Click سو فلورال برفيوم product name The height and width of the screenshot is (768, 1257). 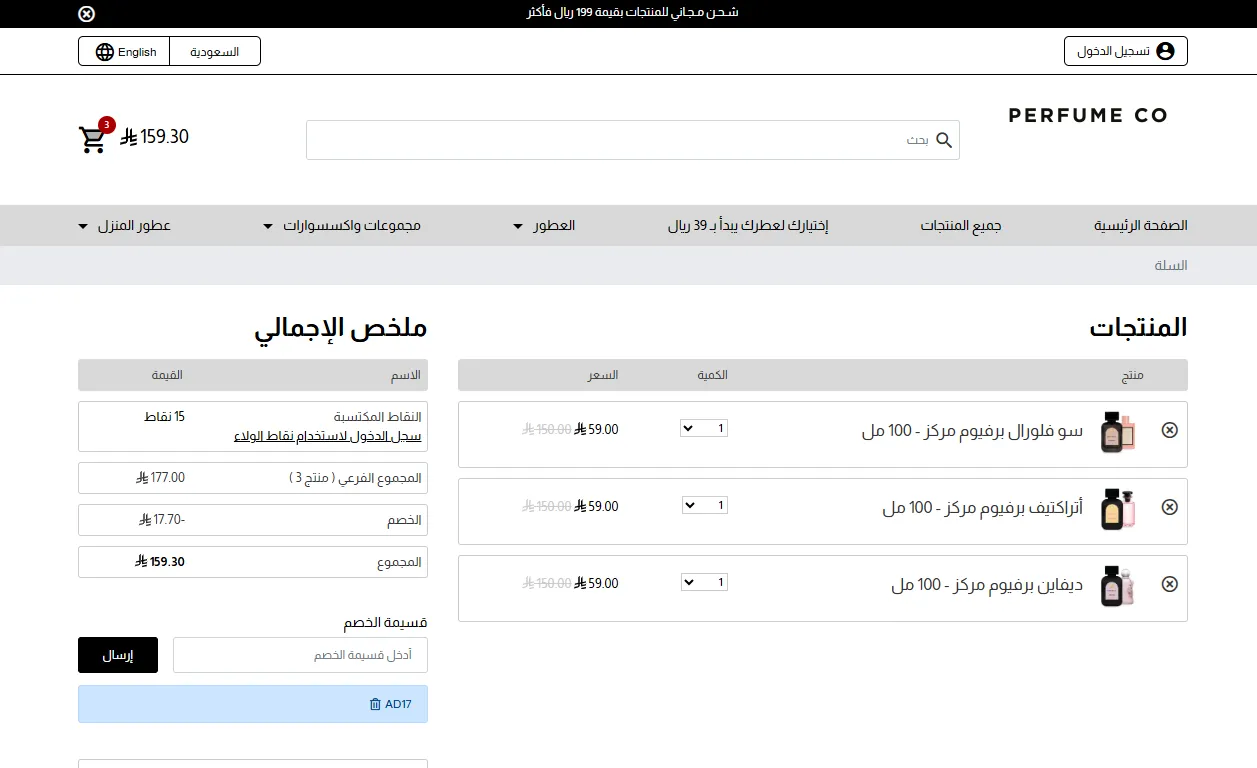click(x=972, y=431)
